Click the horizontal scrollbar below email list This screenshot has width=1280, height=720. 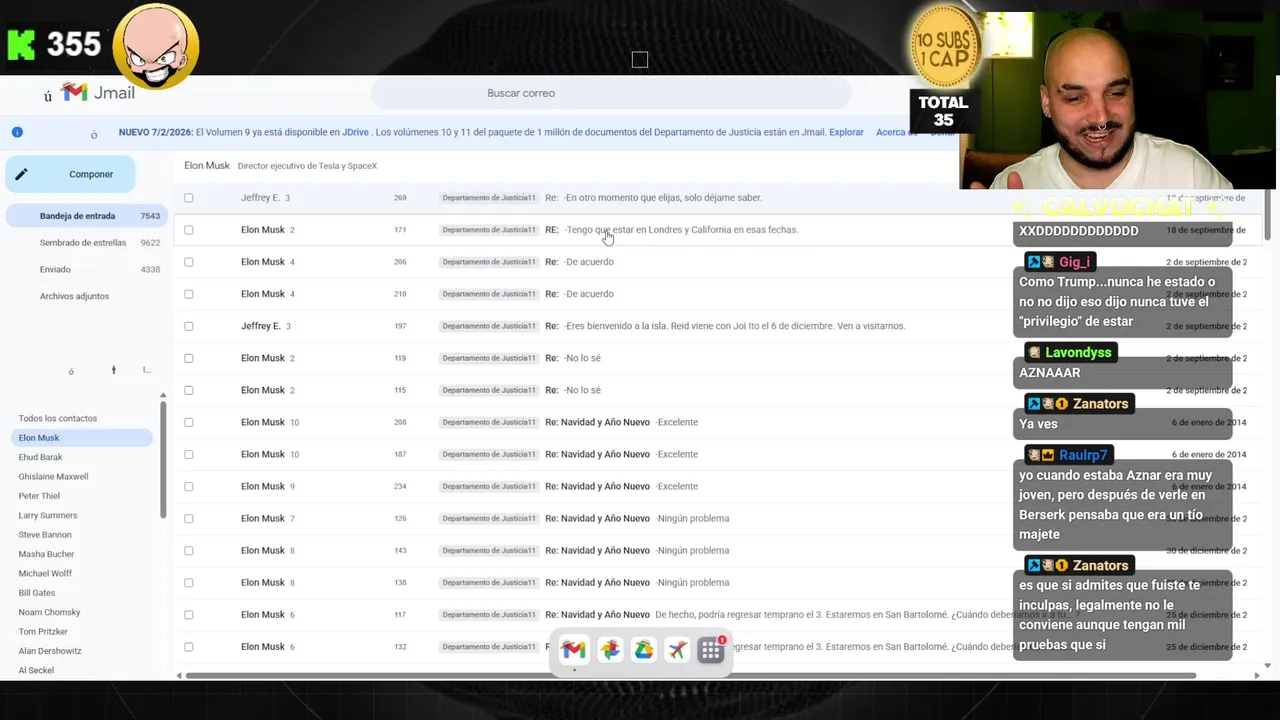tap(690, 676)
